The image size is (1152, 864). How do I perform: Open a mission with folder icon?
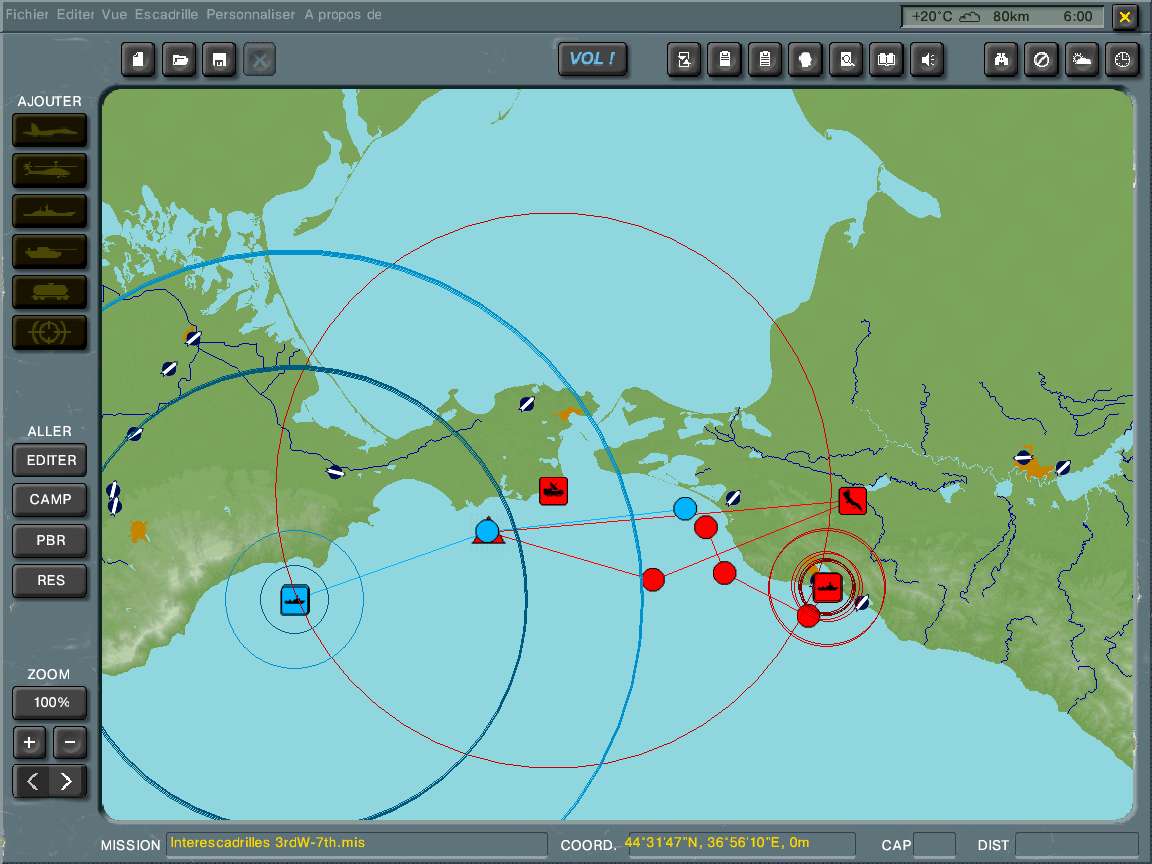[x=179, y=60]
